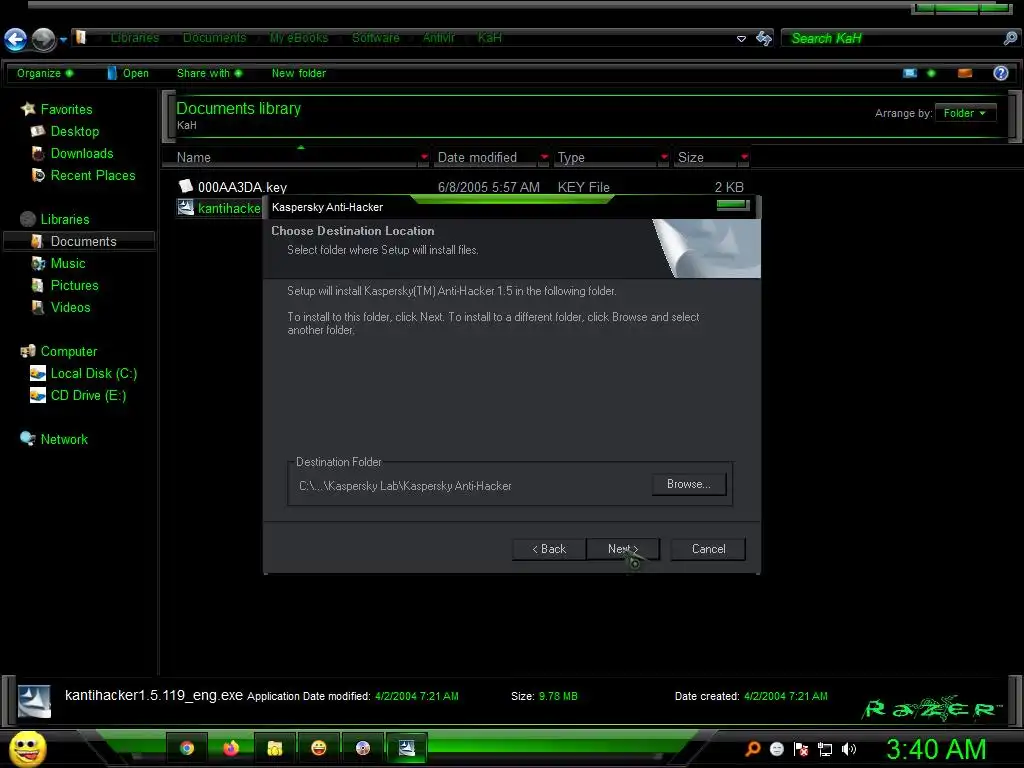Open Desktop in the navigation pane
Image resolution: width=1024 pixels, height=768 pixels.
(x=65, y=131)
